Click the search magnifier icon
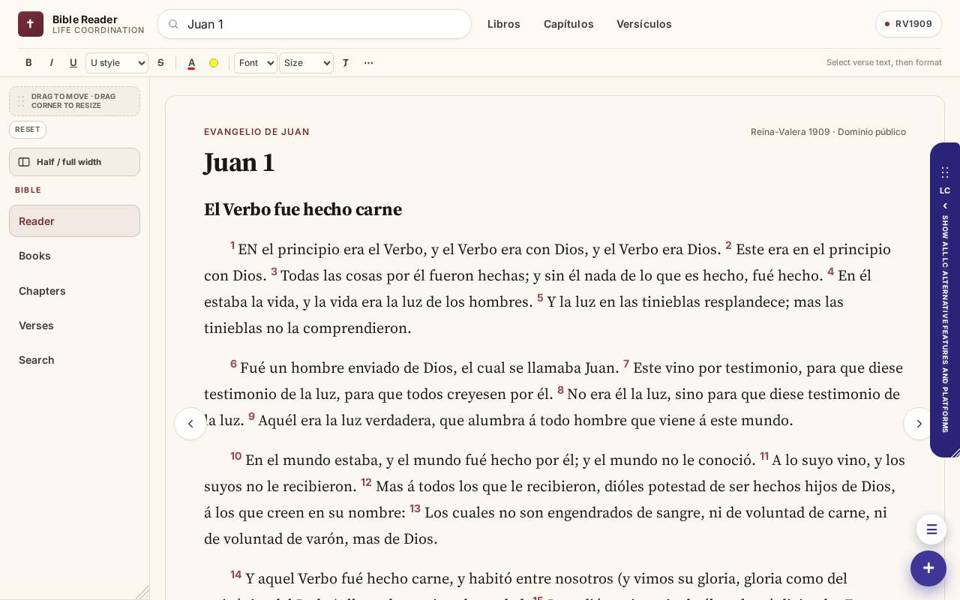This screenshot has height=600, width=960. [173, 24]
